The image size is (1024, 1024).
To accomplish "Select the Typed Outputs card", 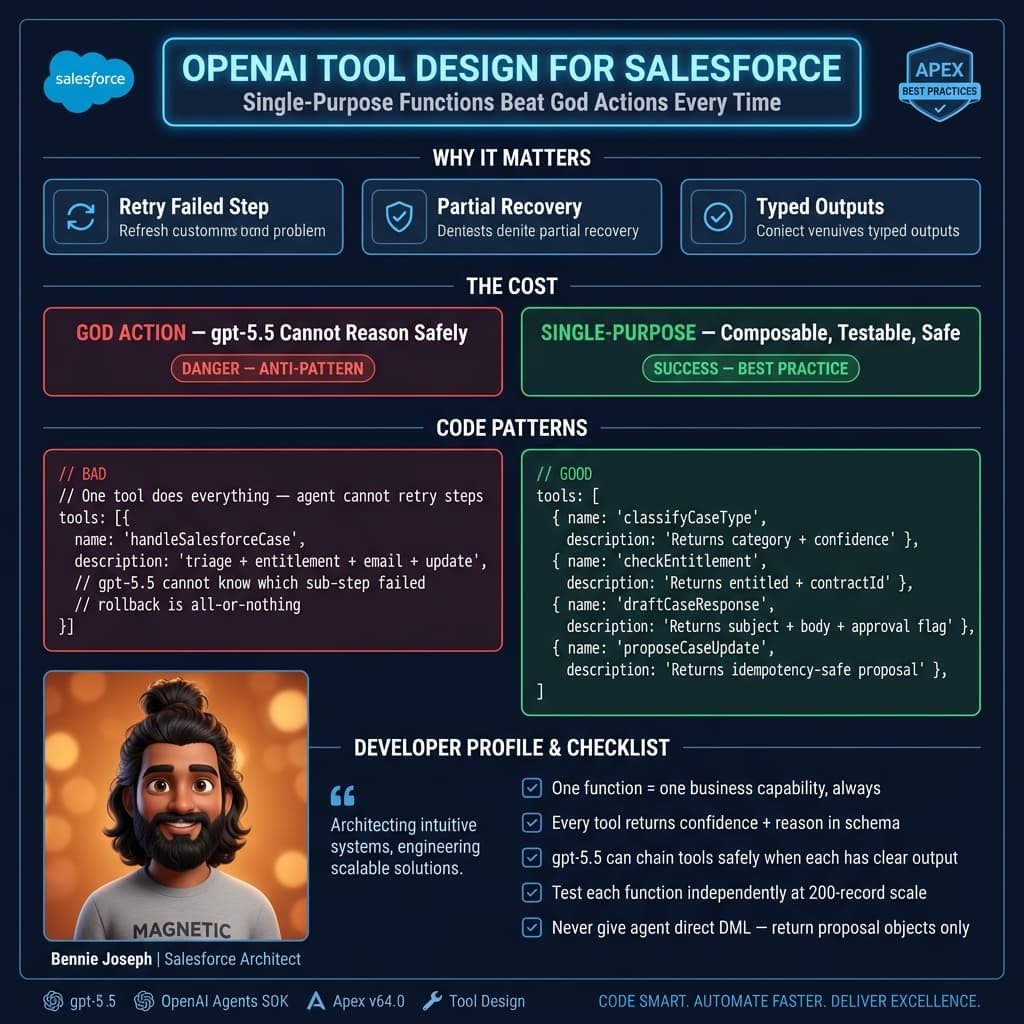I will 830,217.
